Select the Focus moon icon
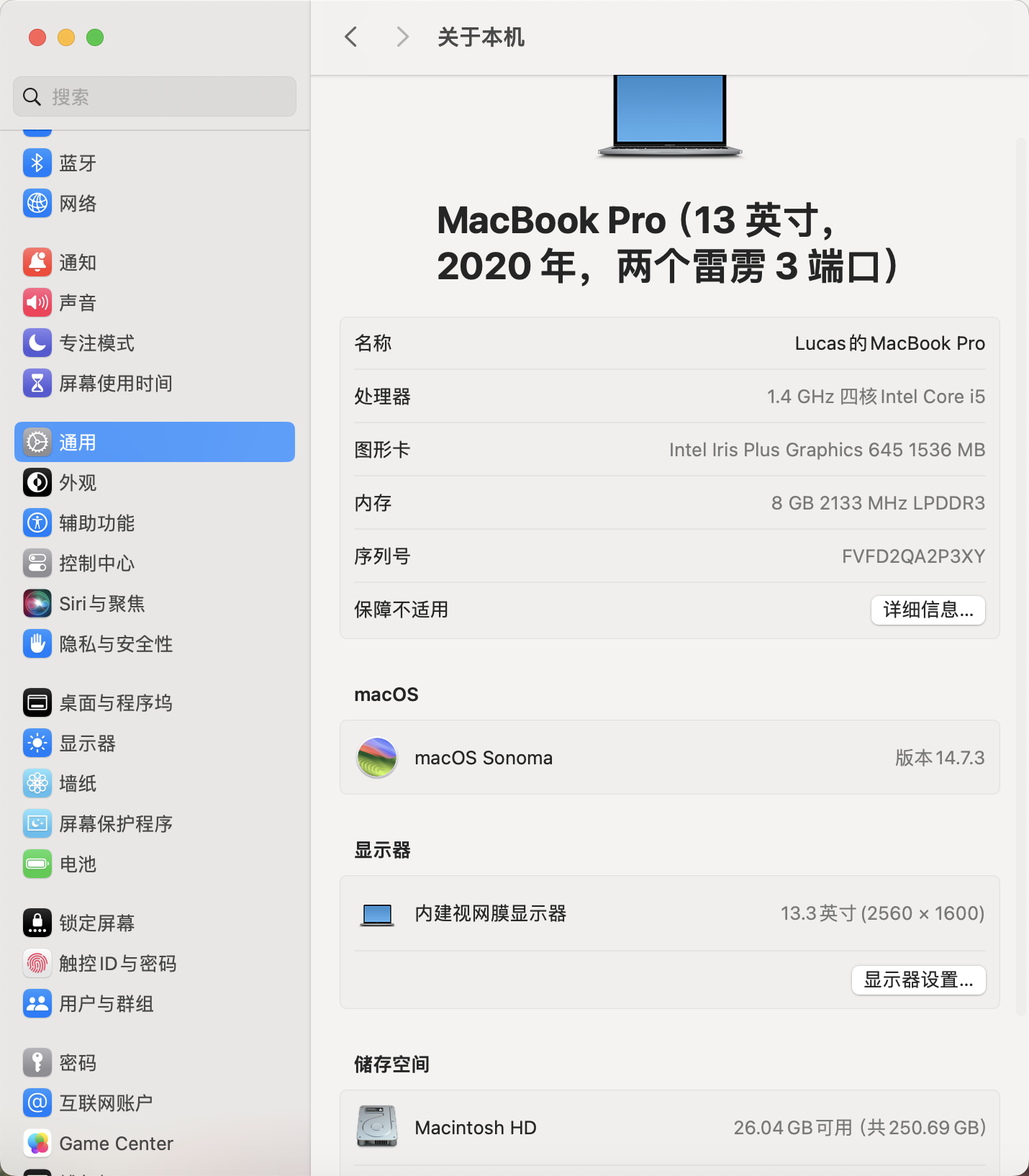The width and height of the screenshot is (1029, 1176). click(37, 343)
